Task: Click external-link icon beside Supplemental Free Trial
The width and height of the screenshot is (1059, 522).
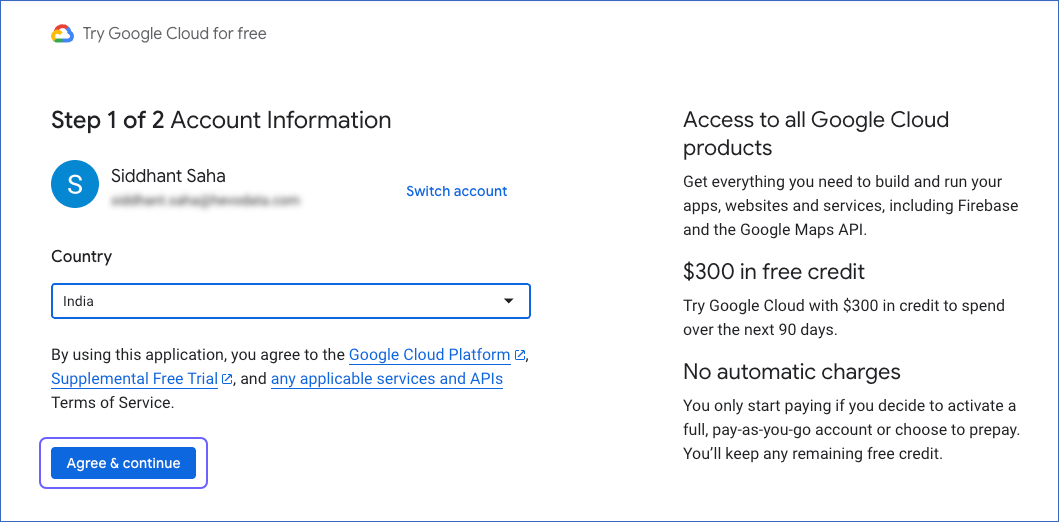Action: click(227, 380)
